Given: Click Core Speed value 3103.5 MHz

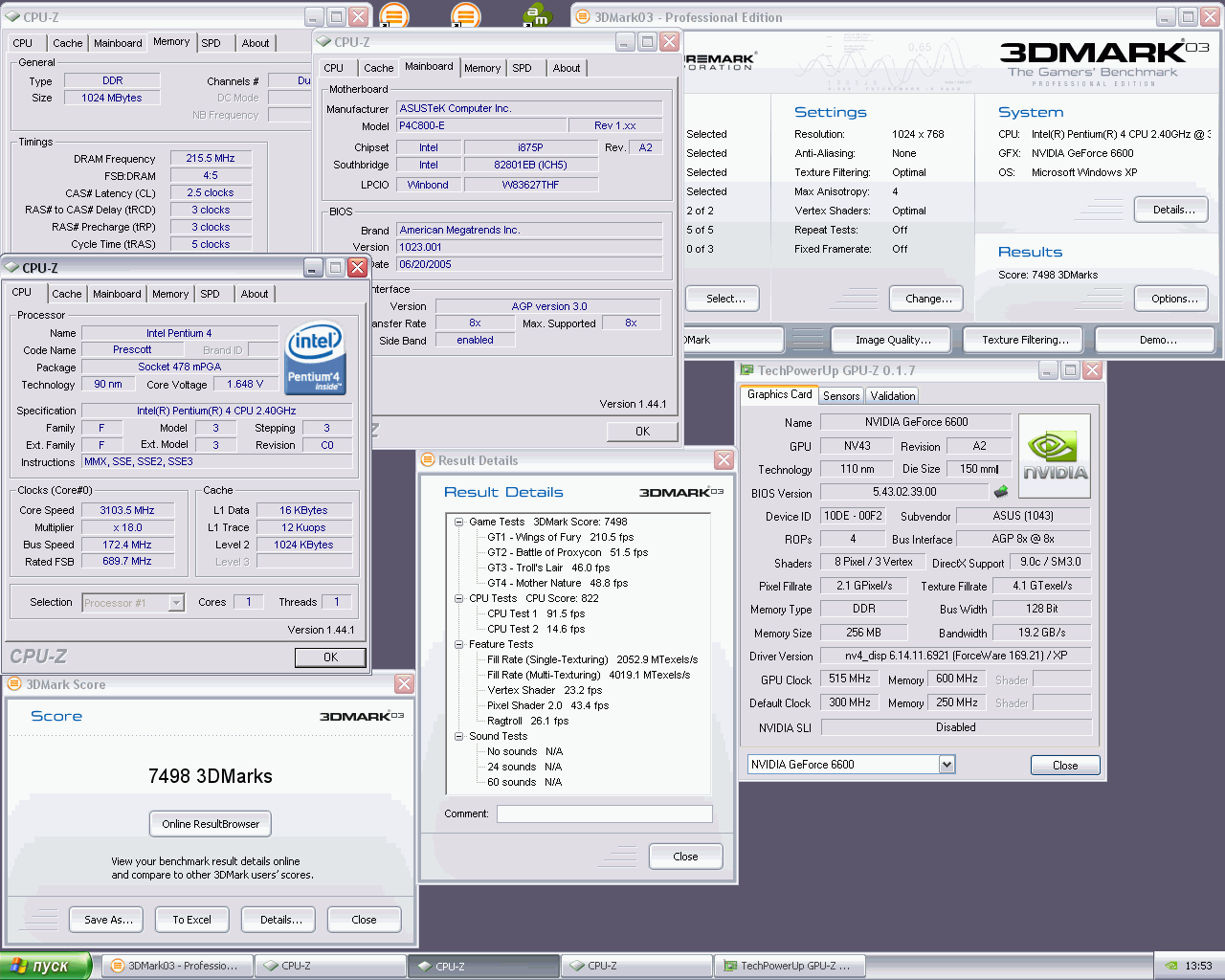Looking at the screenshot, I should (x=127, y=510).
